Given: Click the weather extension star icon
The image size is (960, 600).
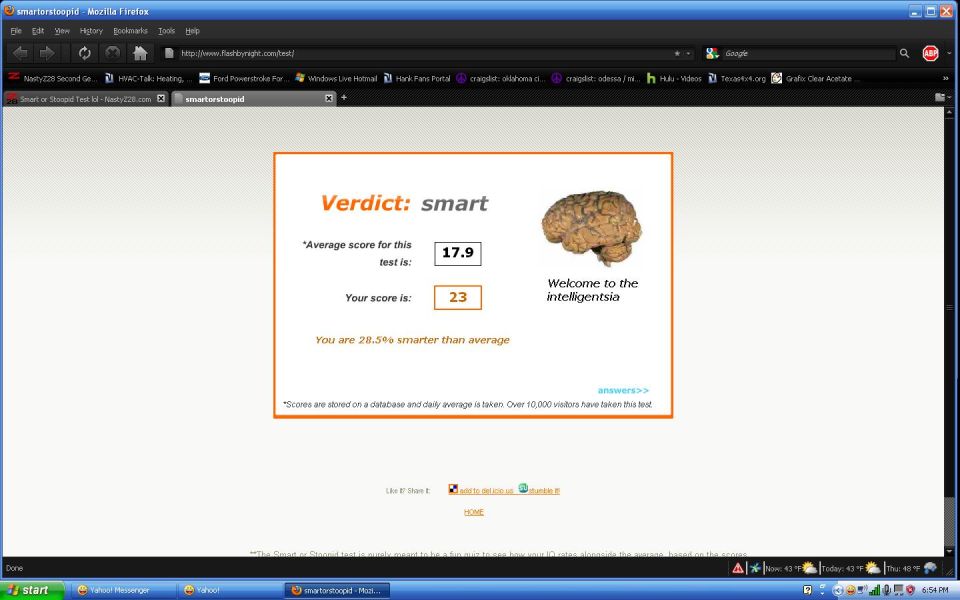Looking at the screenshot, I should coord(756,568).
